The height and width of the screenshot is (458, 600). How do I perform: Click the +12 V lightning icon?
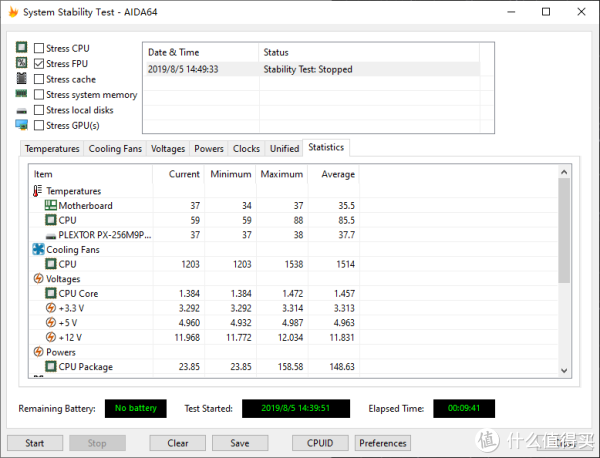51,337
